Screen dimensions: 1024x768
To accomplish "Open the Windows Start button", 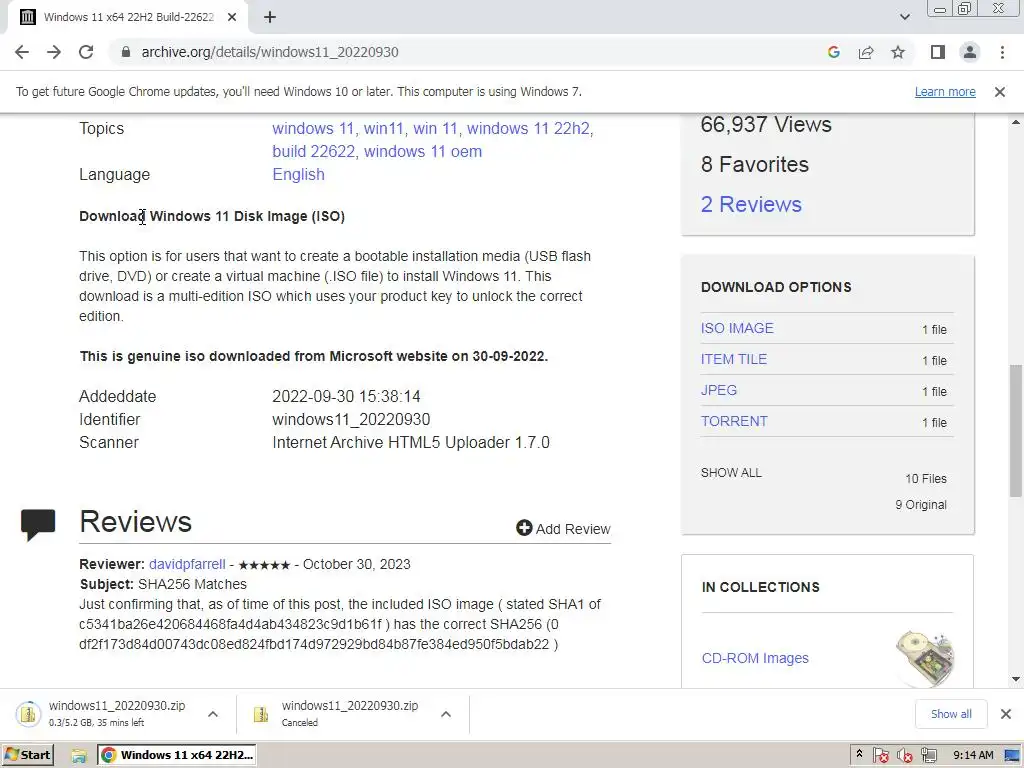I will coord(28,755).
